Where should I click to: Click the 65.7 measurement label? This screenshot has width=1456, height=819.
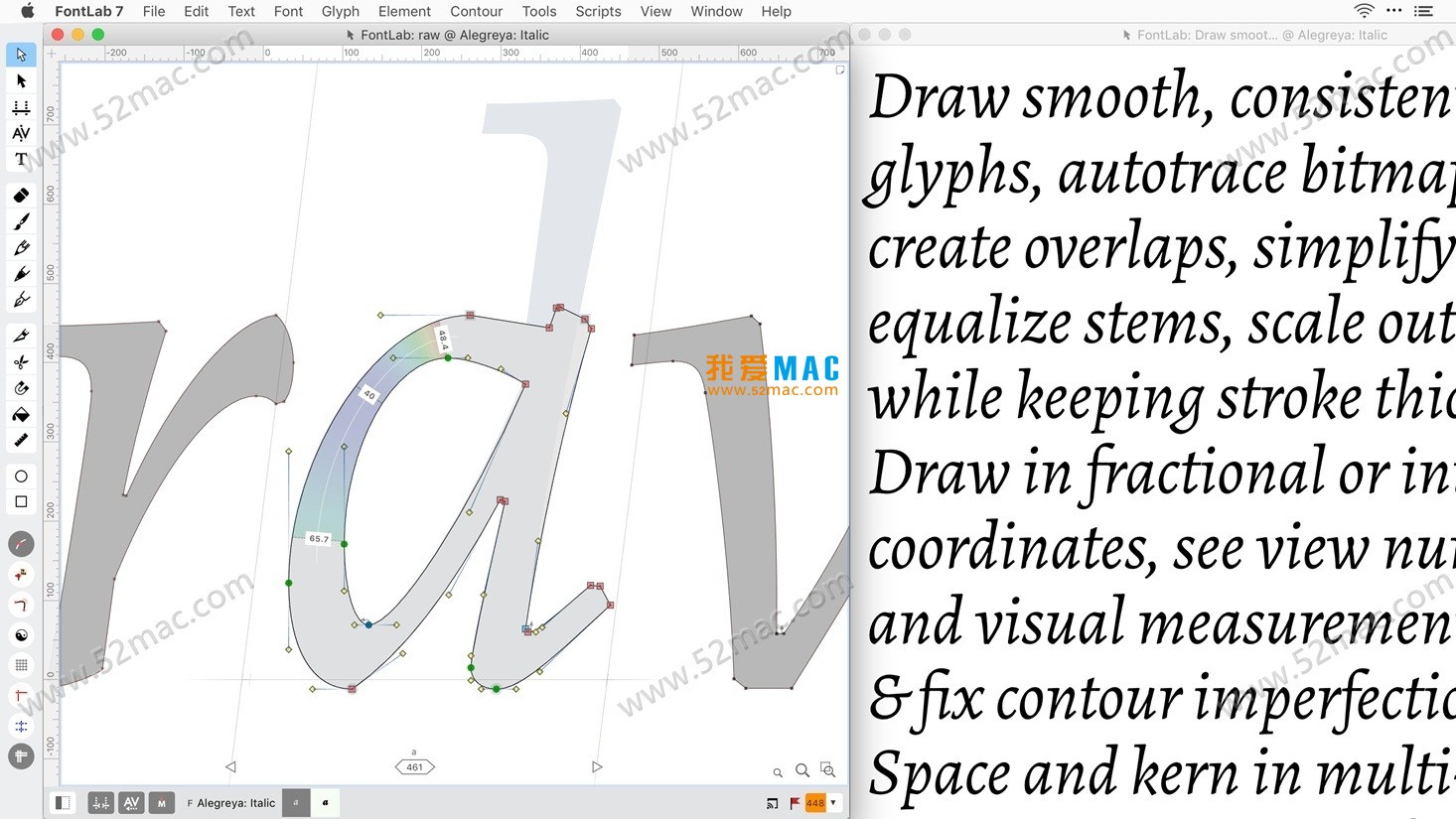point(319,539)
